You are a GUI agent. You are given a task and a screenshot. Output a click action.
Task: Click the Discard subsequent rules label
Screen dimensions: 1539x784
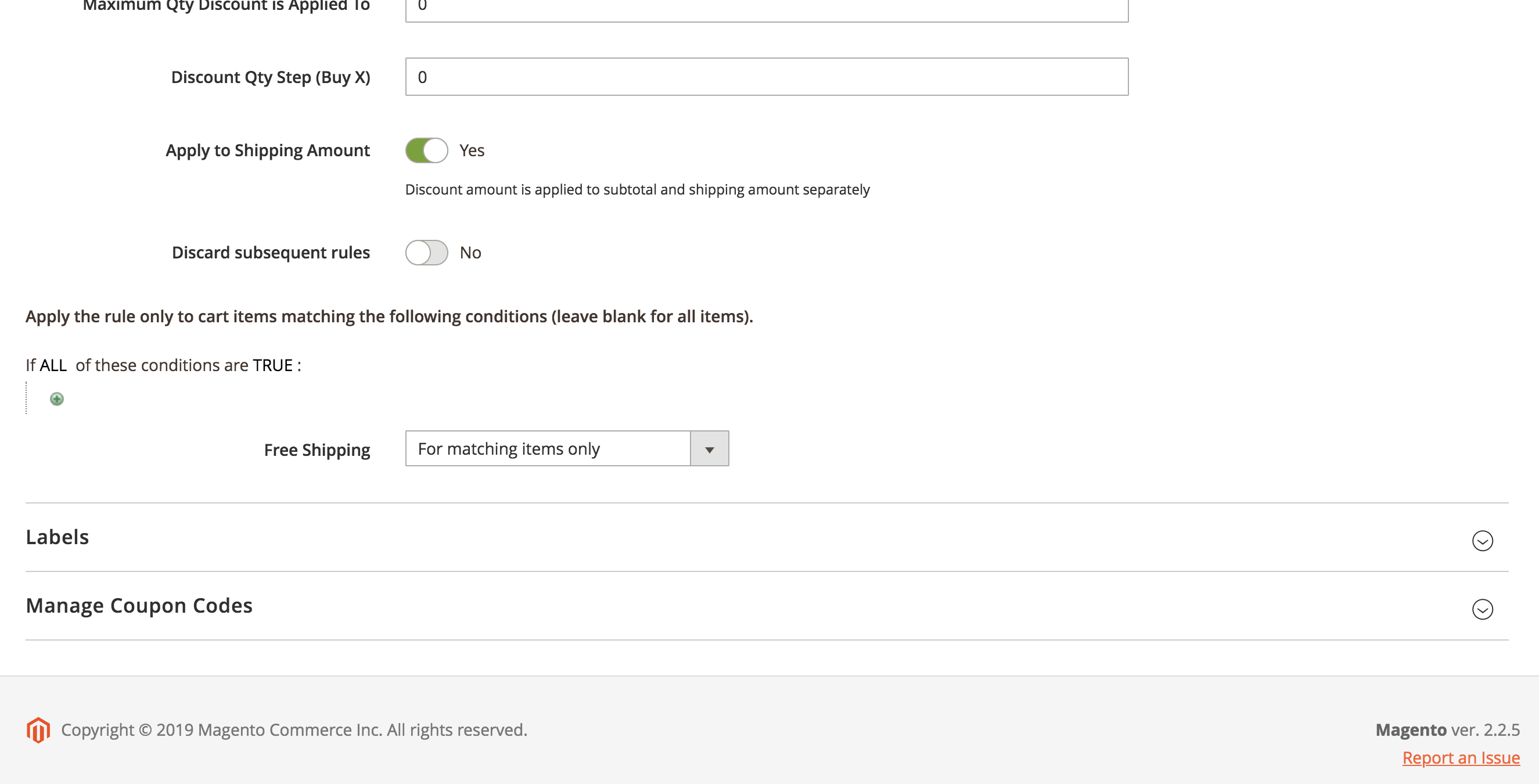click(271, 253)
